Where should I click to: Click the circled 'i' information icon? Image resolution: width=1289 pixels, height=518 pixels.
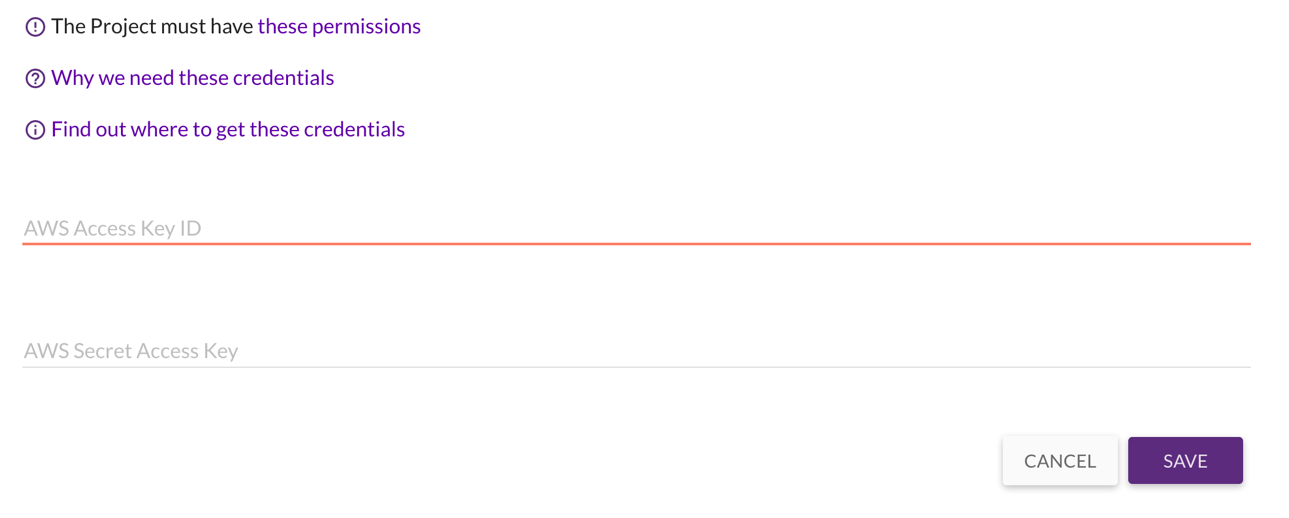click(35, 130)
